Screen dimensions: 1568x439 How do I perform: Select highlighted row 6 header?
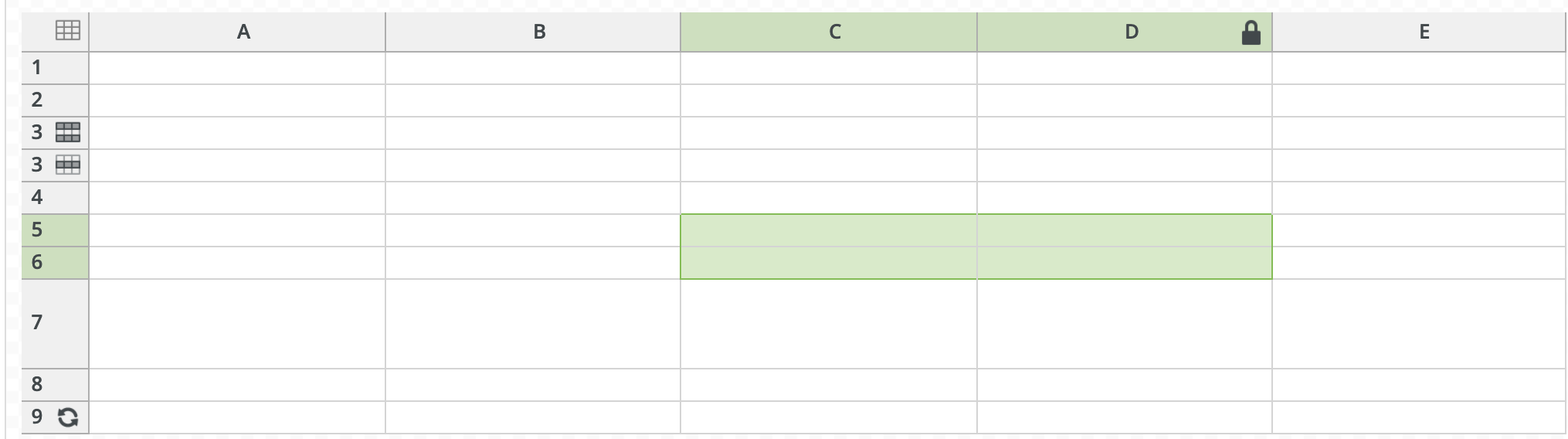tap(55, 263)
